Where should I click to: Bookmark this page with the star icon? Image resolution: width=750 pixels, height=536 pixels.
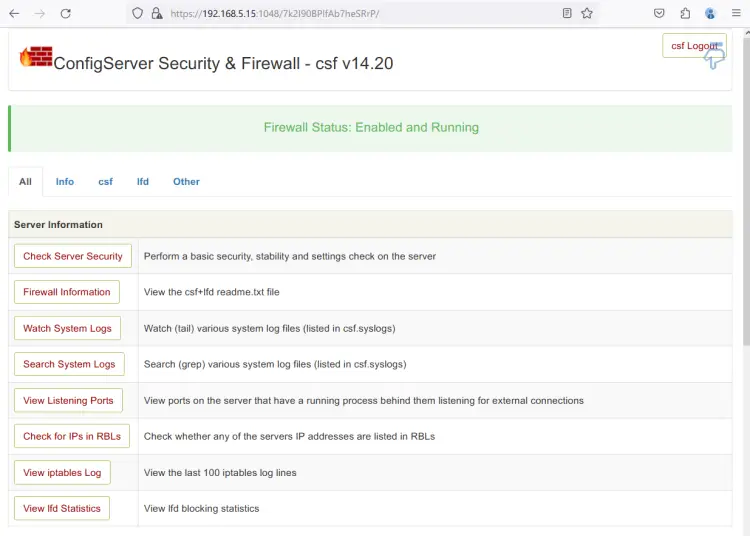click(x=587, y=14)
